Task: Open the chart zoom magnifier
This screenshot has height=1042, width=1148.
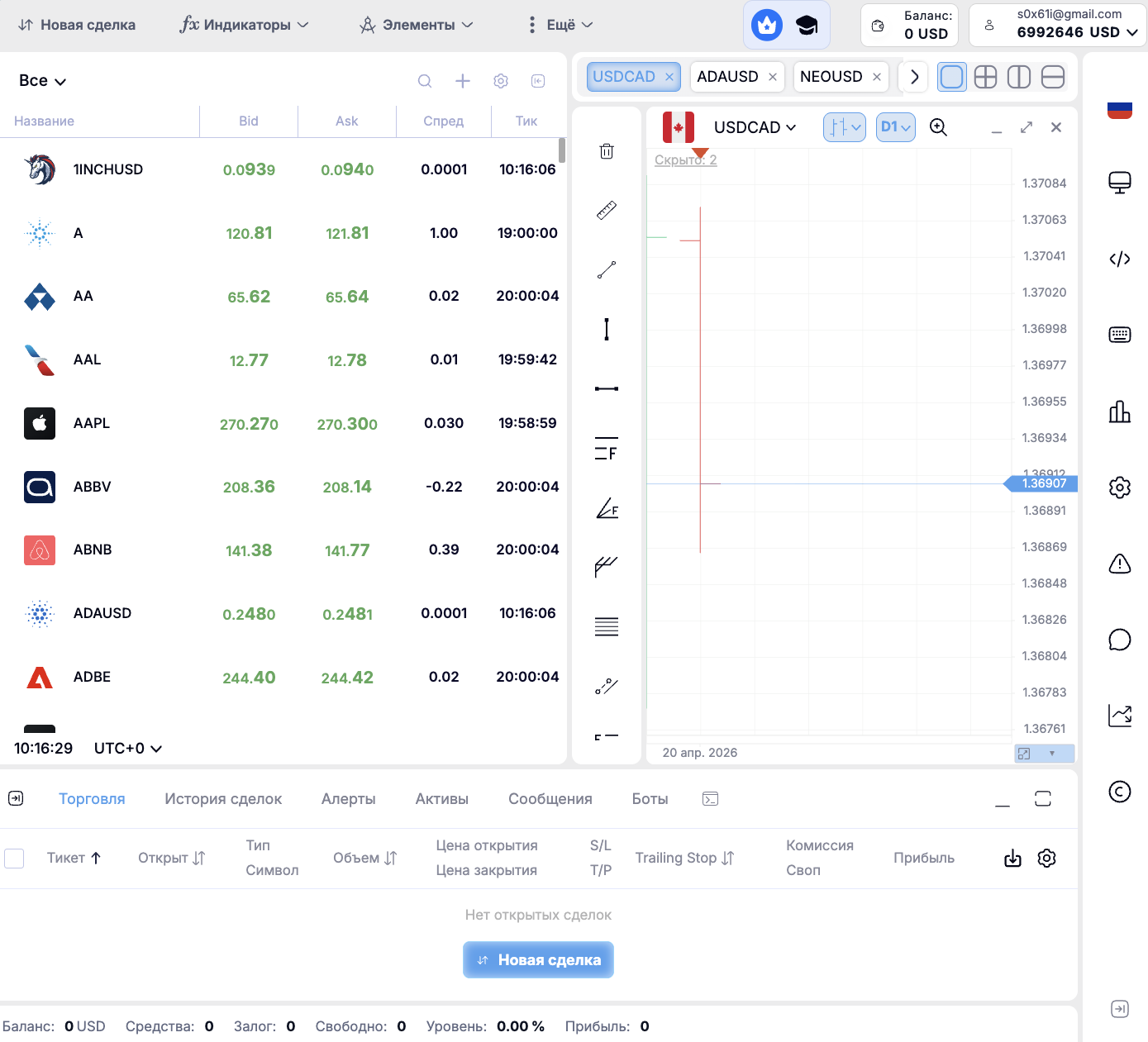Action: (938, 127)
